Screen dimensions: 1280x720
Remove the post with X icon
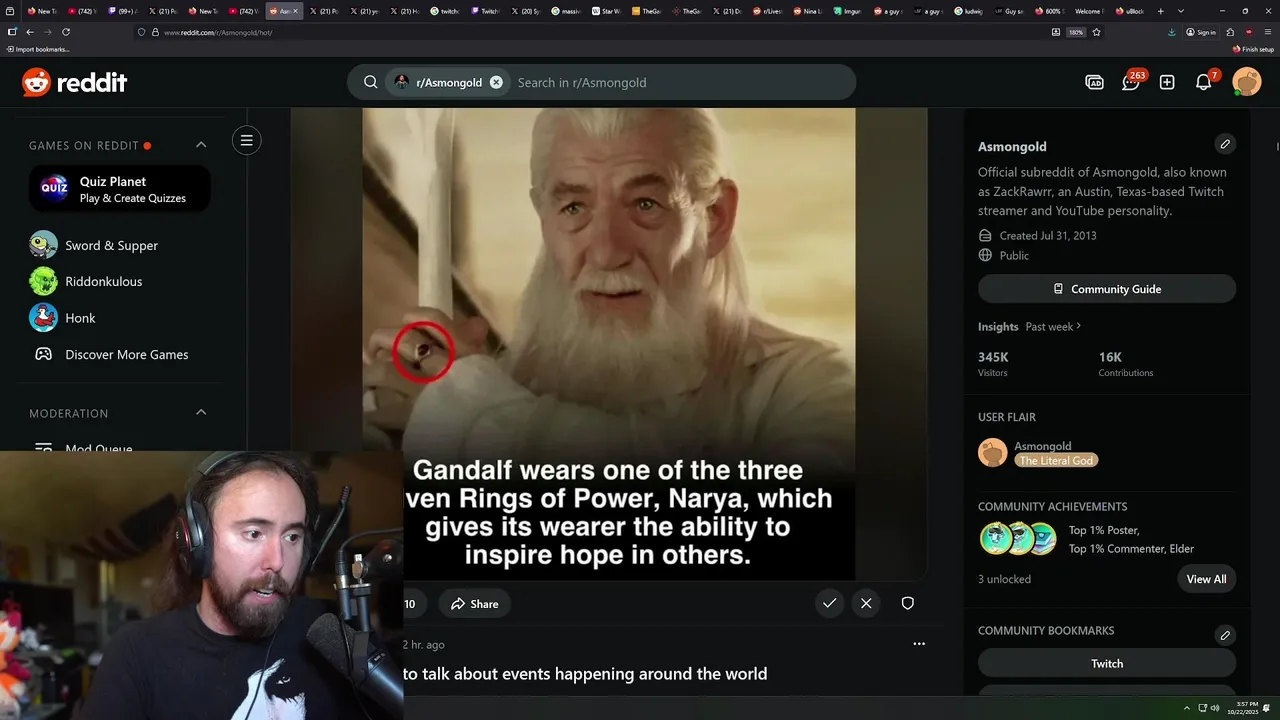pyautogui.click(x=866, y=603)
